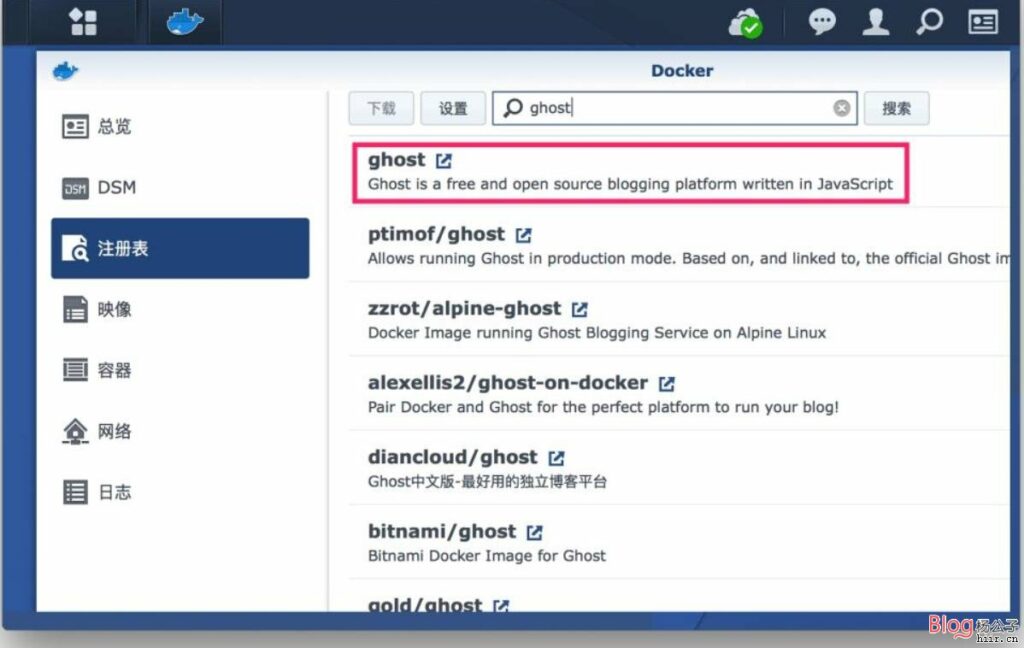Open the notifications chat bubble icon
Viewport: 1024px width, 648px height.
tap(822, 22)
